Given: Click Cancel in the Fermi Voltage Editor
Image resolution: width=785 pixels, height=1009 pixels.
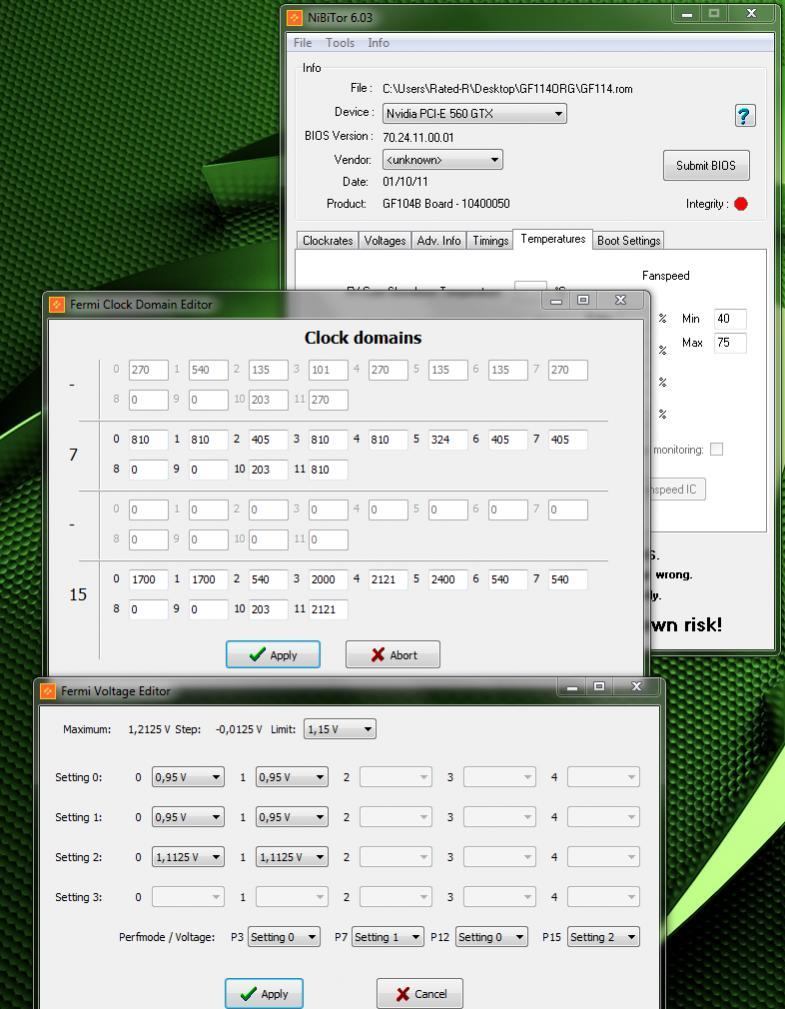Looking at the screenshot, I should coord(420,994).
